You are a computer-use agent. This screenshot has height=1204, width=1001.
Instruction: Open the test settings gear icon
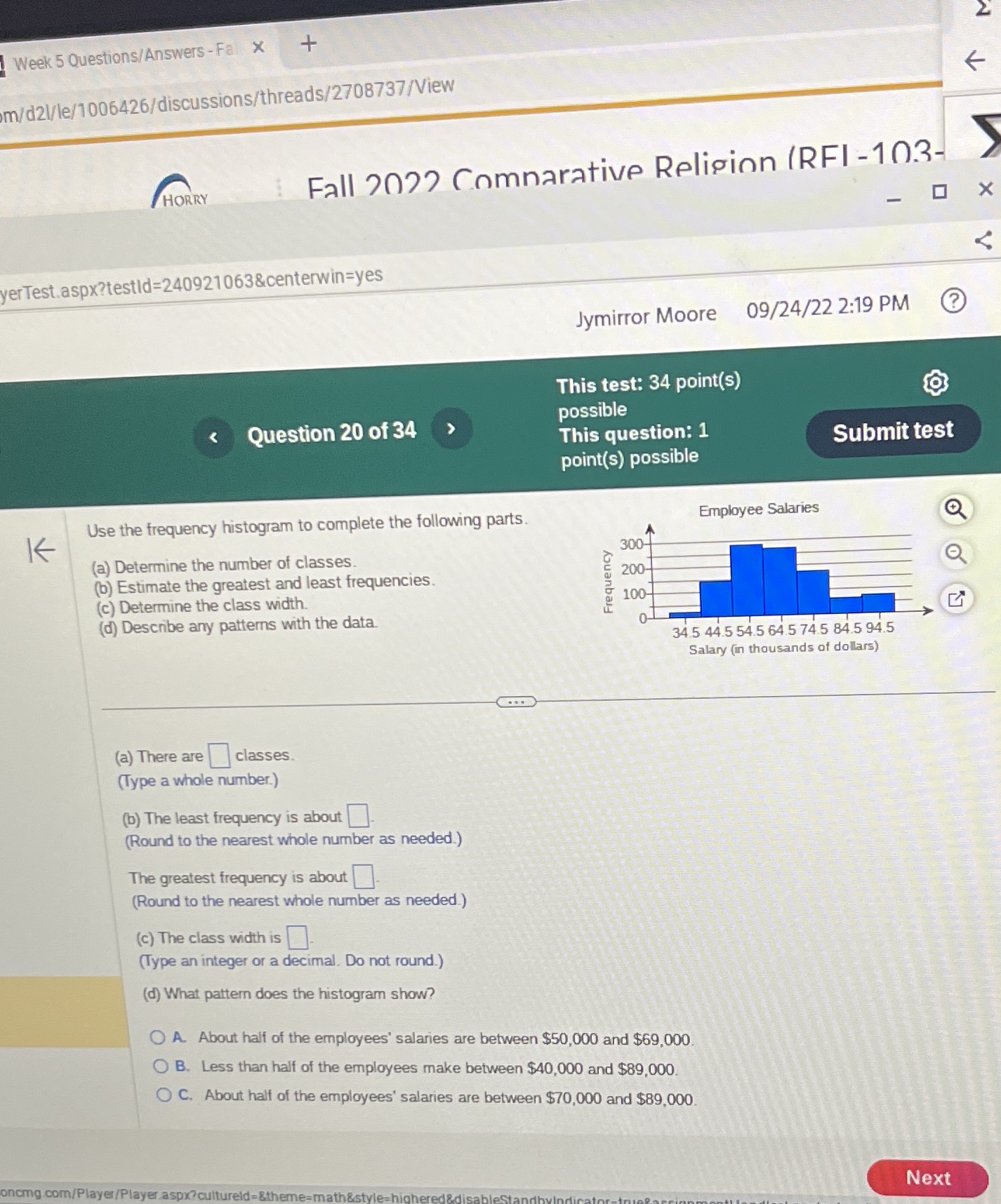pos(935,382)
